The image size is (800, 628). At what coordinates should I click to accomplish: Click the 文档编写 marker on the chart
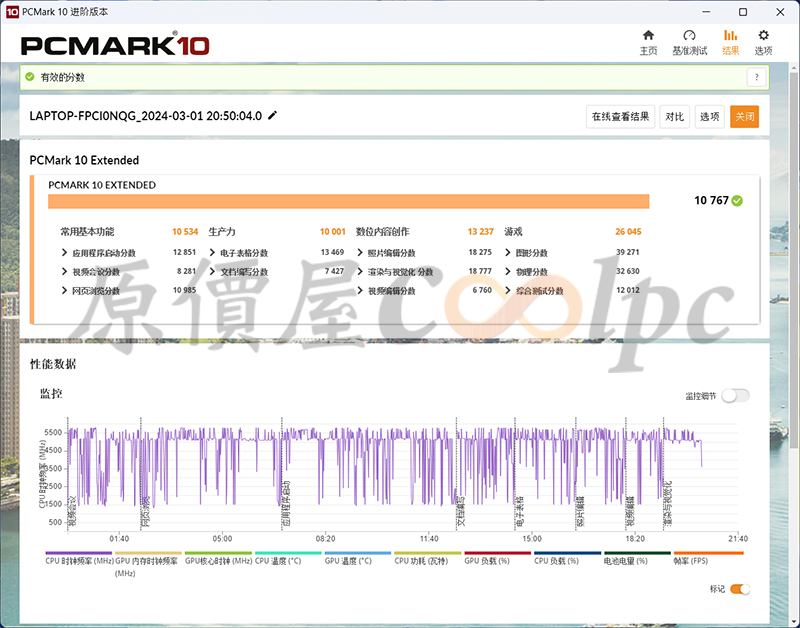461,512
